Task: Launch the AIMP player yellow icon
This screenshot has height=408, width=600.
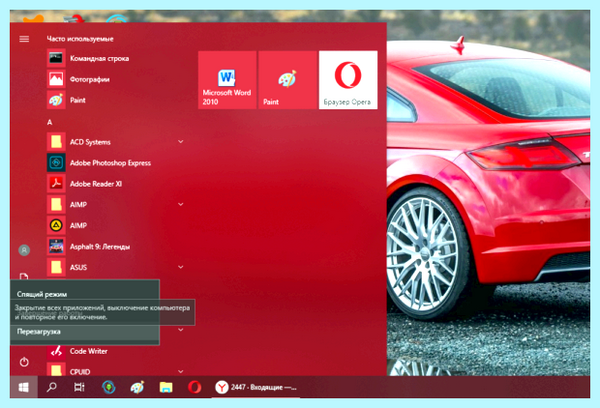Action: (56, 225)
